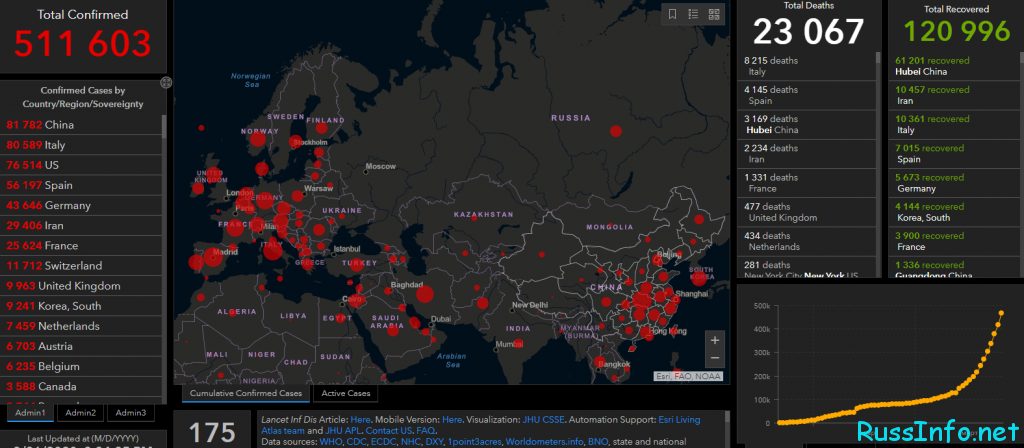1024x448 pixels.
Task: Open the BNO data source link
Action: click(598, 442)
